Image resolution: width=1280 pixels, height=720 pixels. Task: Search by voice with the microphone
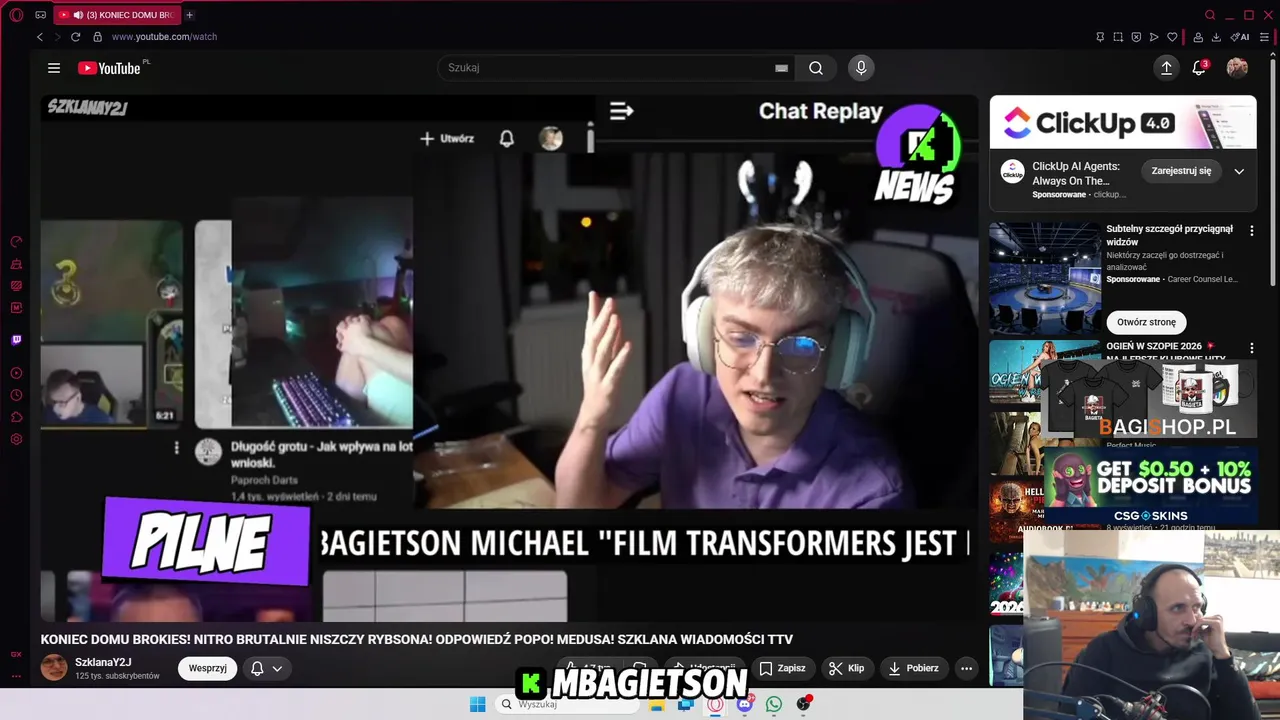tap(861, 68)
